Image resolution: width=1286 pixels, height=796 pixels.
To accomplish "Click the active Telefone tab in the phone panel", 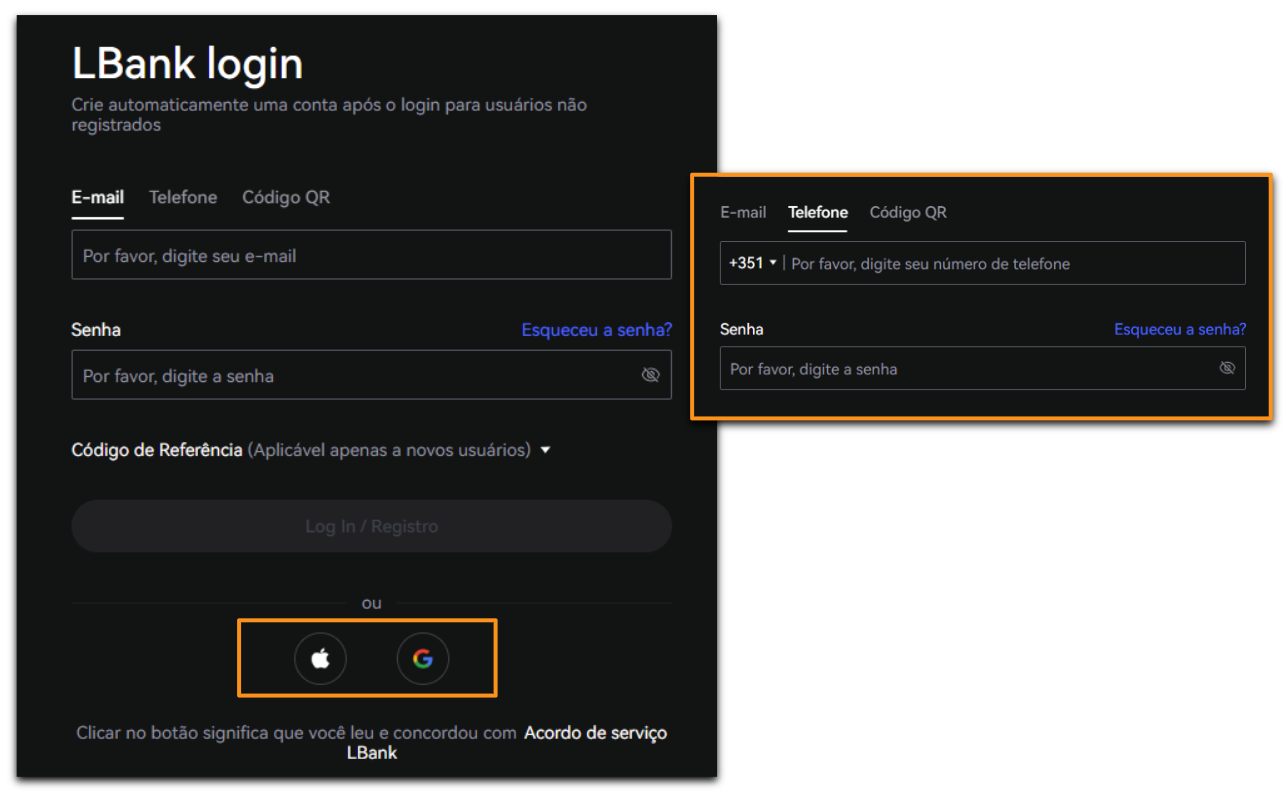I will click(817, 212).
